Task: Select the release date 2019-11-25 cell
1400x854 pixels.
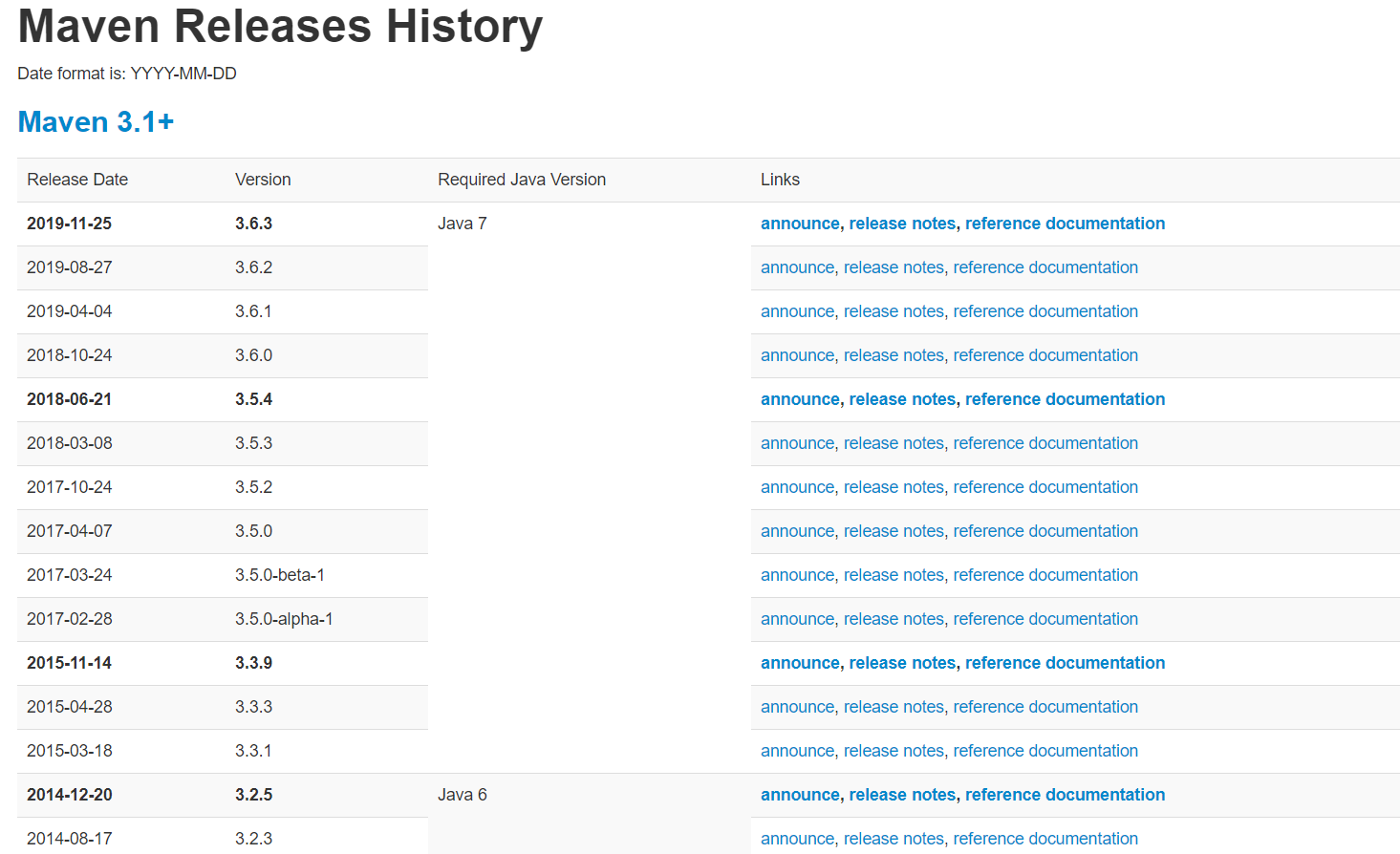Action: click(x=121, y=224)
